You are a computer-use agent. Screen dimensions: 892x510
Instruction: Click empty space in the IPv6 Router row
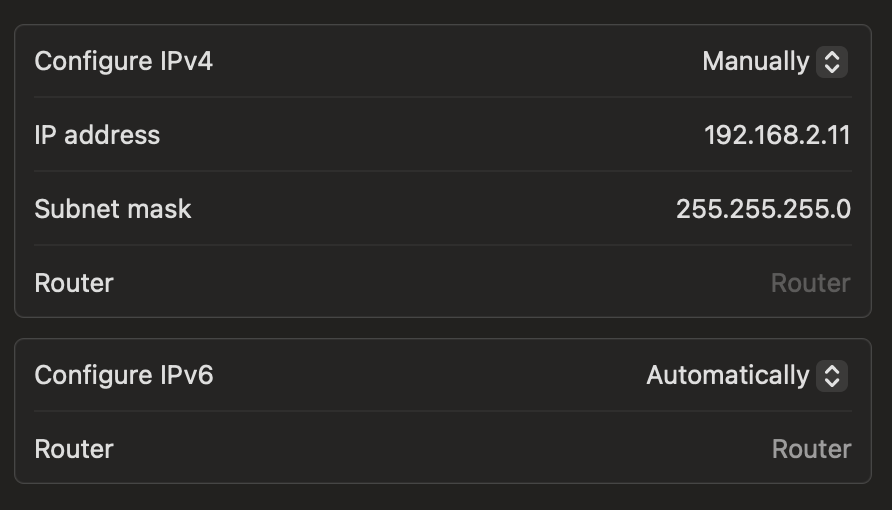(430, 449)
